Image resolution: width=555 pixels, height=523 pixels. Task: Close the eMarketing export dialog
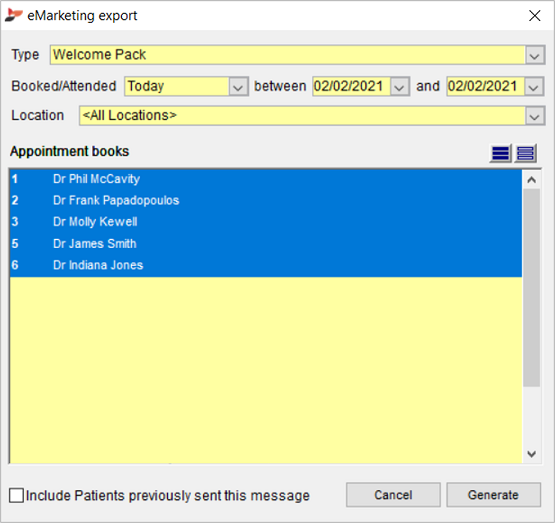[x=534, y=16]
